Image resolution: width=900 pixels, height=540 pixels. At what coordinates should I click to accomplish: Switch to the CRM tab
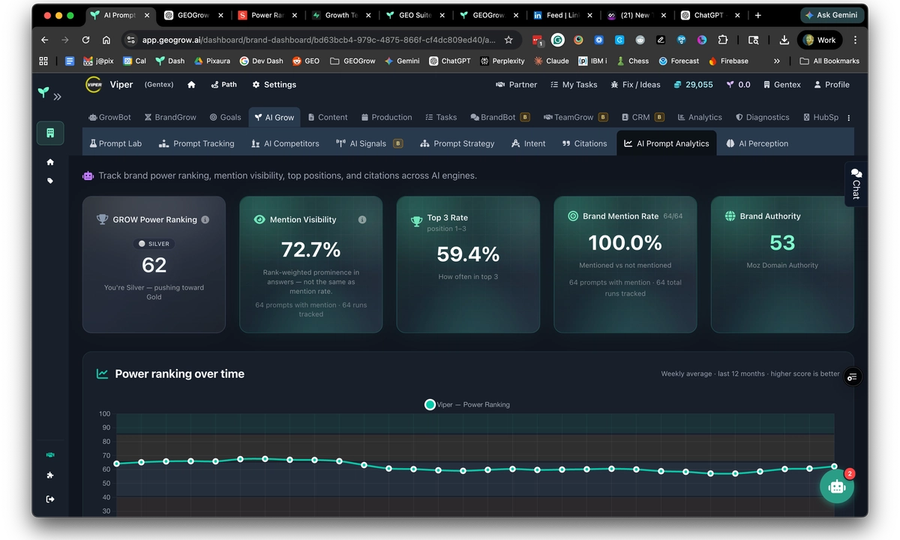pyautogui.click(x=642, y=117)
